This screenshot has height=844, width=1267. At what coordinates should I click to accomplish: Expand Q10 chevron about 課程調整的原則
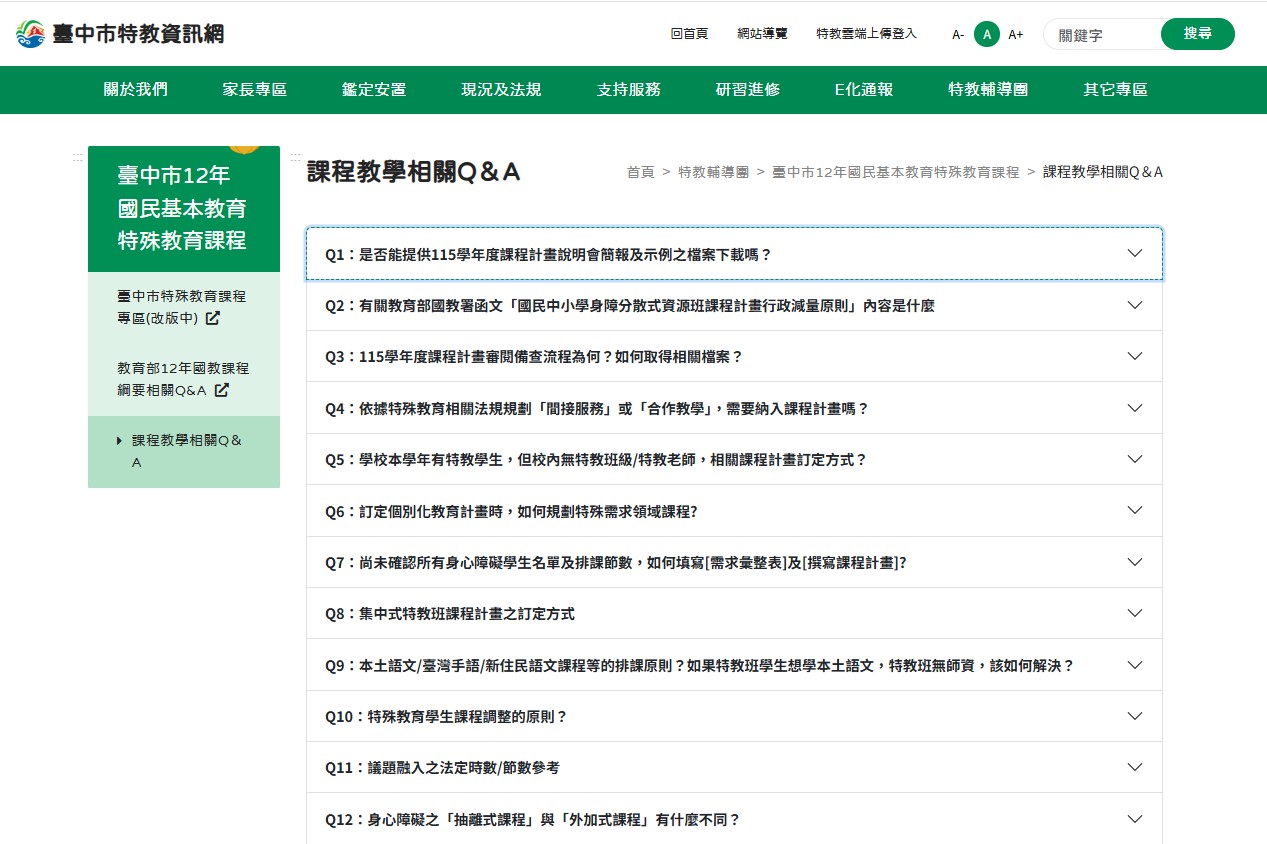point(1134,716)
